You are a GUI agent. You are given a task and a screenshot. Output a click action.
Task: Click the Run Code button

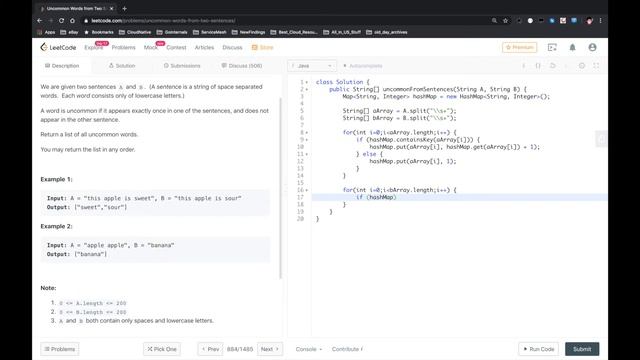[539, 349]
